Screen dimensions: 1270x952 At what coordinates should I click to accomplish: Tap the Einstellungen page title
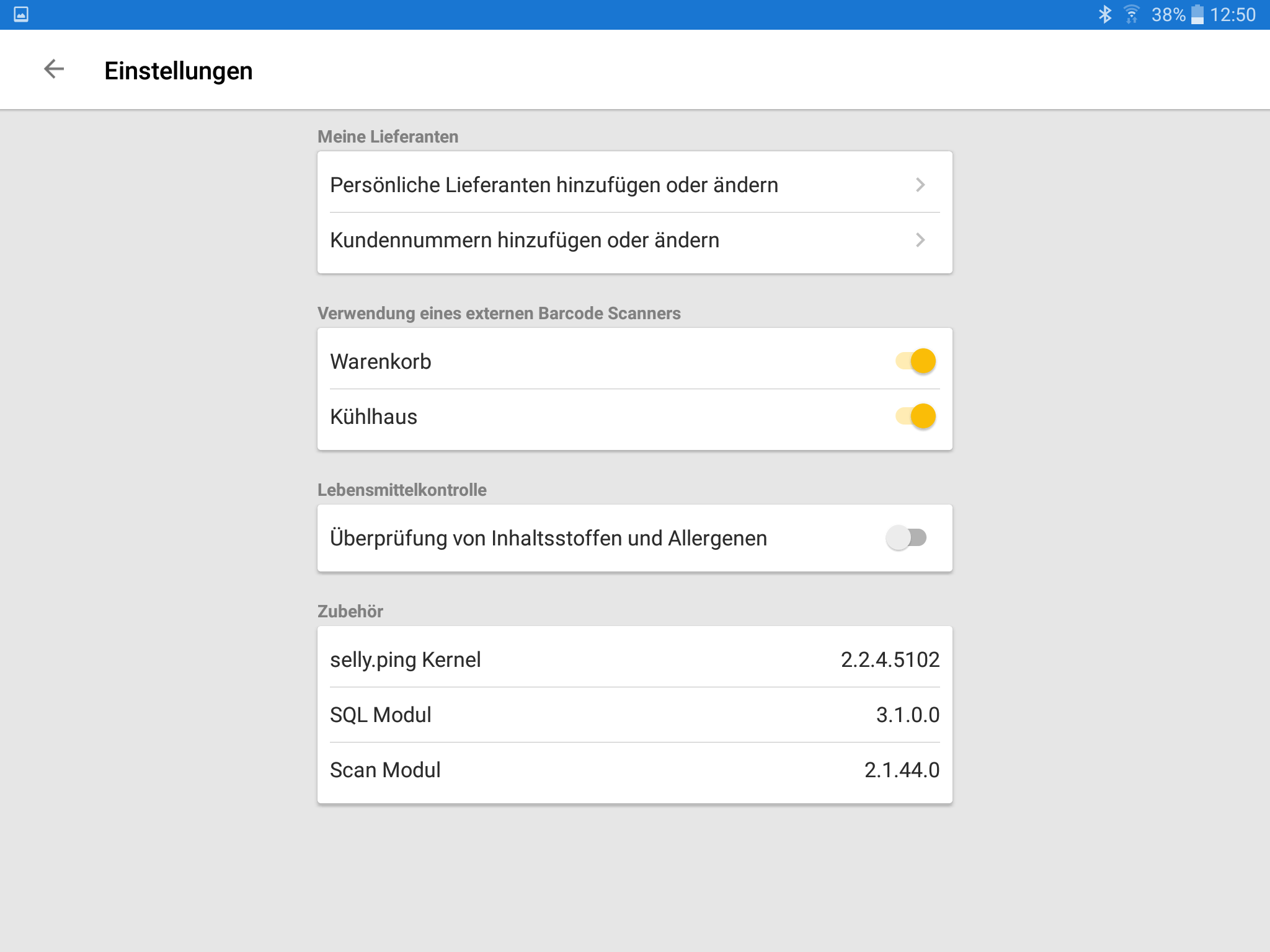click(x=179, y=71)
